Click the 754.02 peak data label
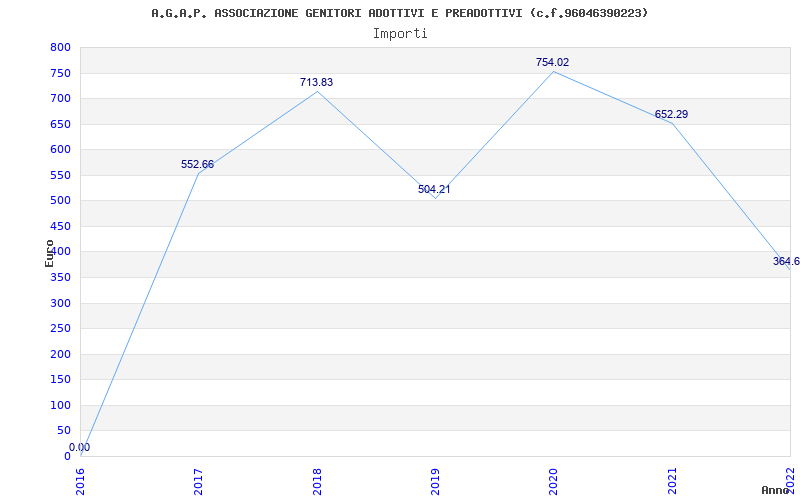This screenshot has width=800, height=500. (552, 62)
